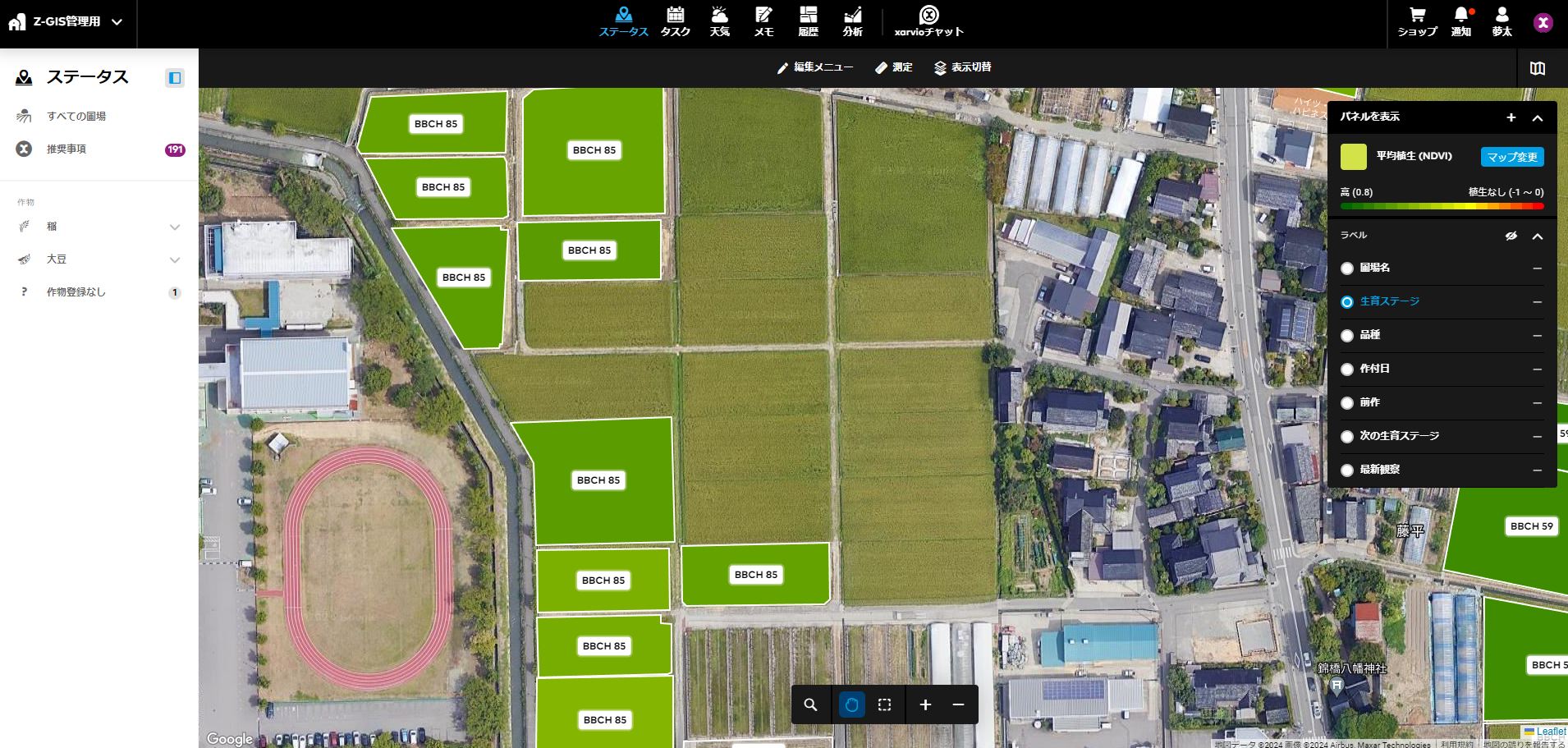
Task: Select the 品種 label radio button
Action: (x=1347, y=336)
